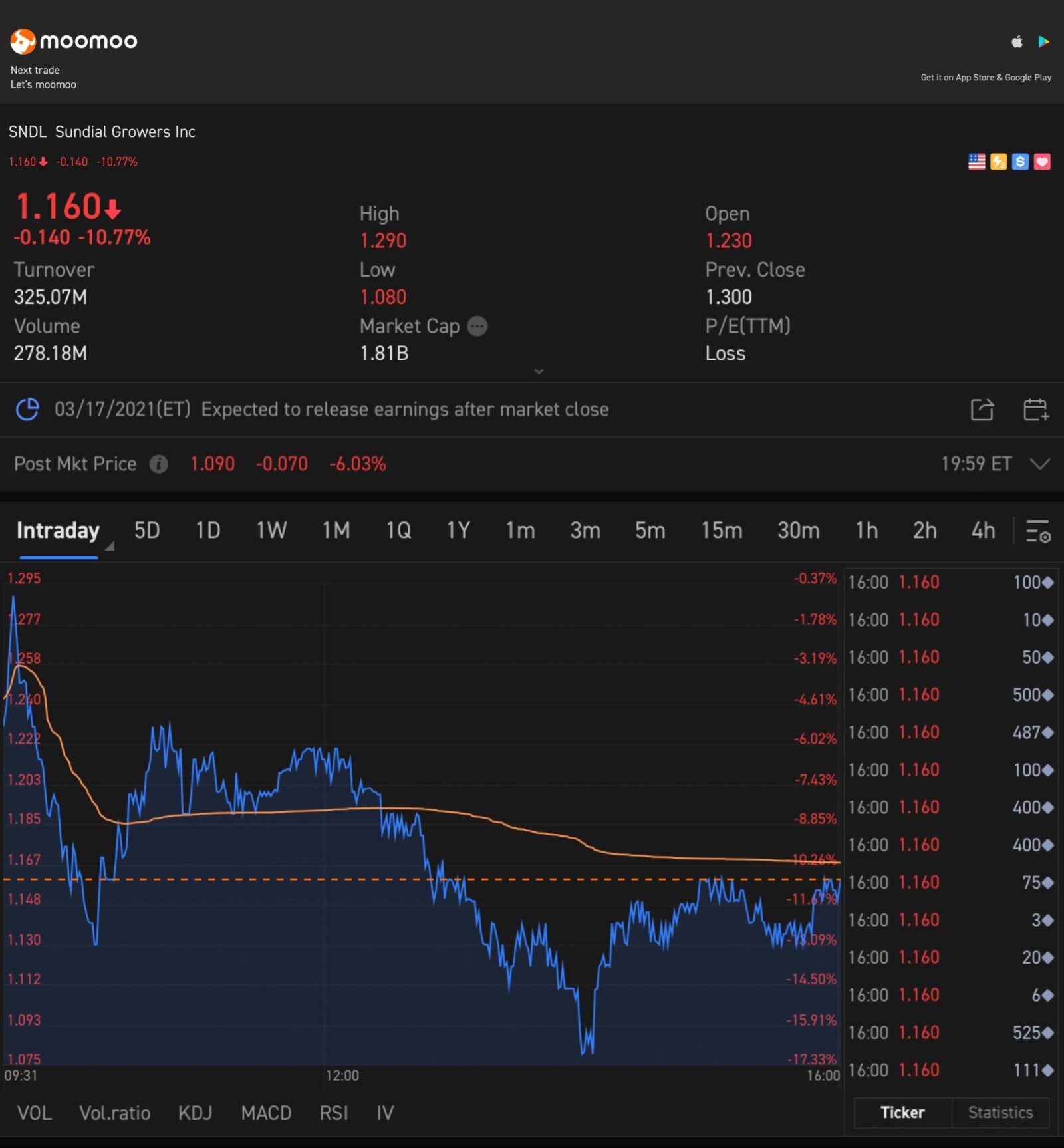The height and width of the screenshot is (1148, 1064).
Task: Select the 30m interval tab
Action: click(x=799, y=531)
